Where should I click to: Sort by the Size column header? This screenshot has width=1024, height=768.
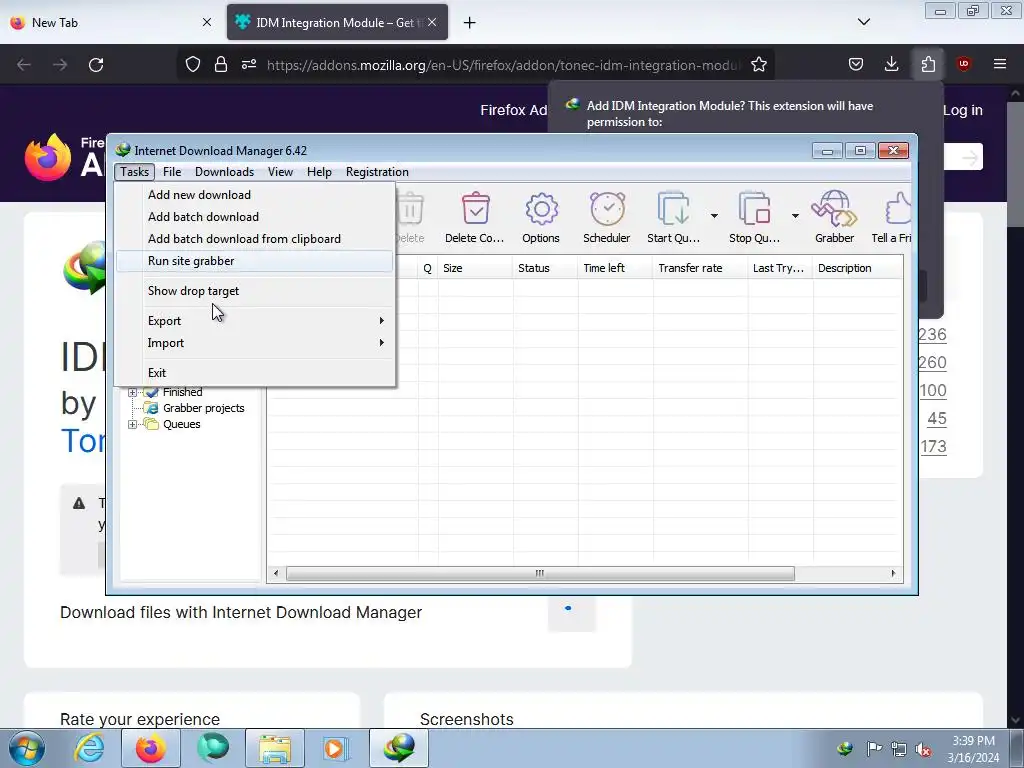click(x=475, y=268)
